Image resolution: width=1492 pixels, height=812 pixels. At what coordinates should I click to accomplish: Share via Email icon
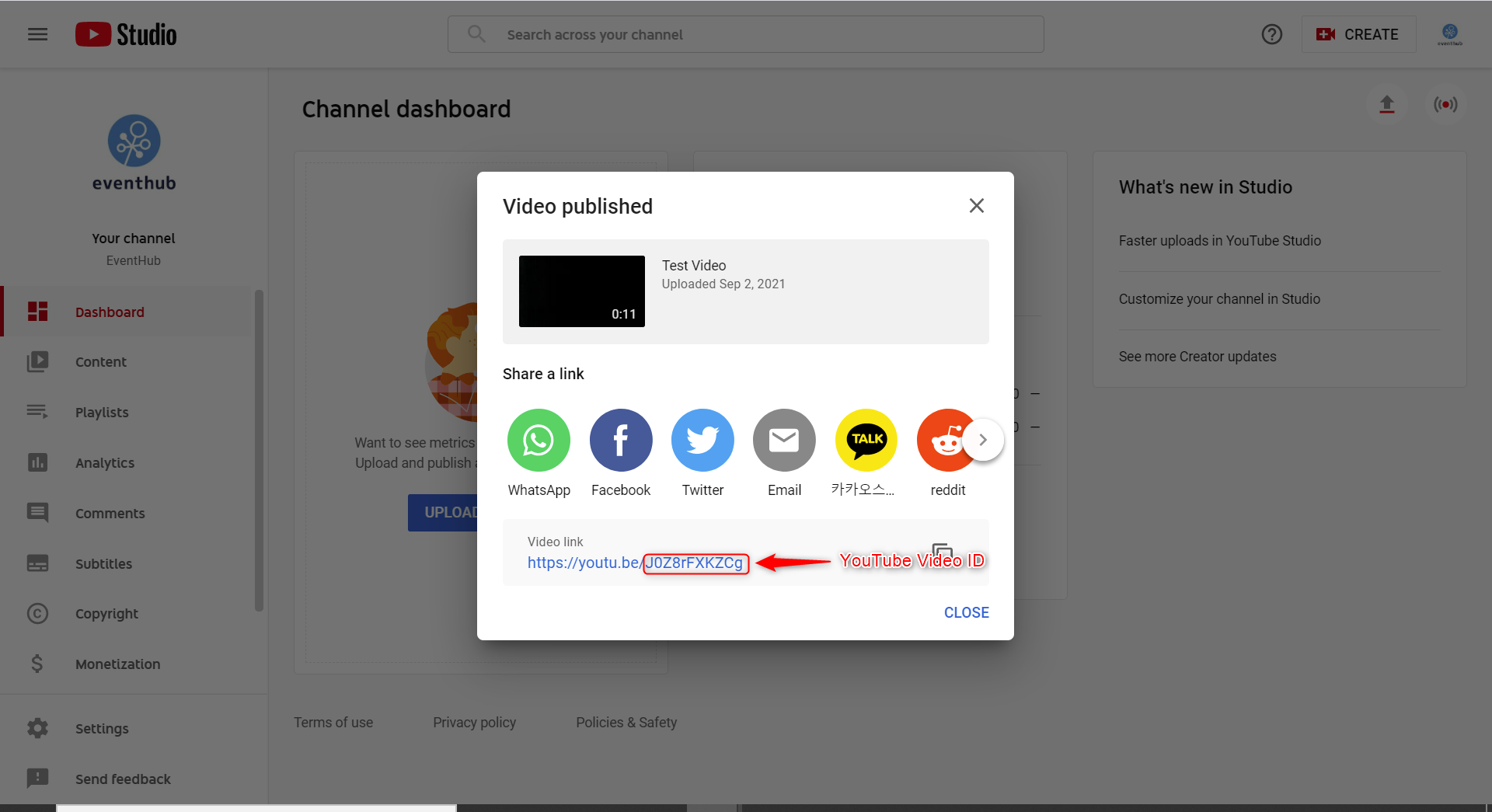784,440
